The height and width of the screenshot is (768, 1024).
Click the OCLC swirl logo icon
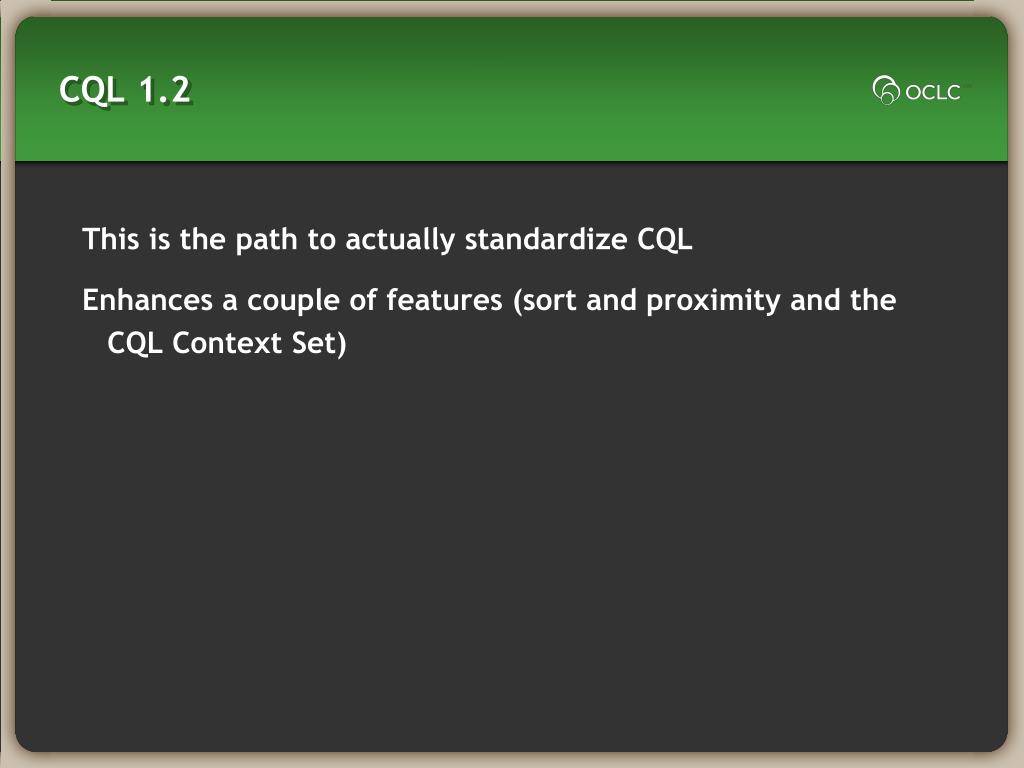[886, 90]
